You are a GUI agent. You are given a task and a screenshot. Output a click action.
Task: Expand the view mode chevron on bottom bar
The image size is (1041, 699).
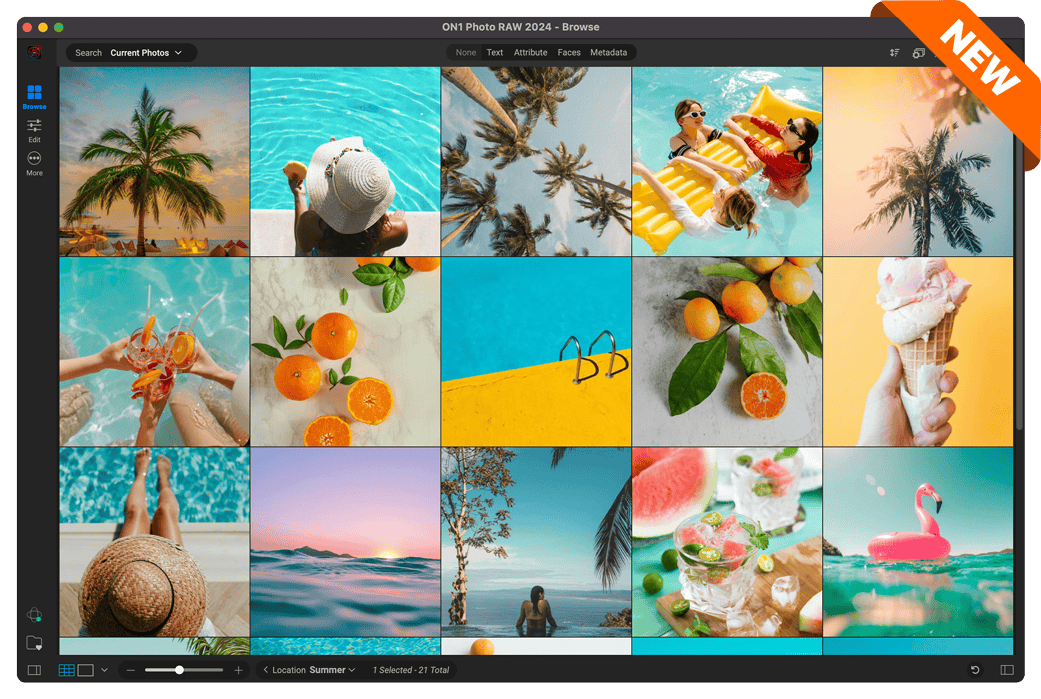point(104,670)
